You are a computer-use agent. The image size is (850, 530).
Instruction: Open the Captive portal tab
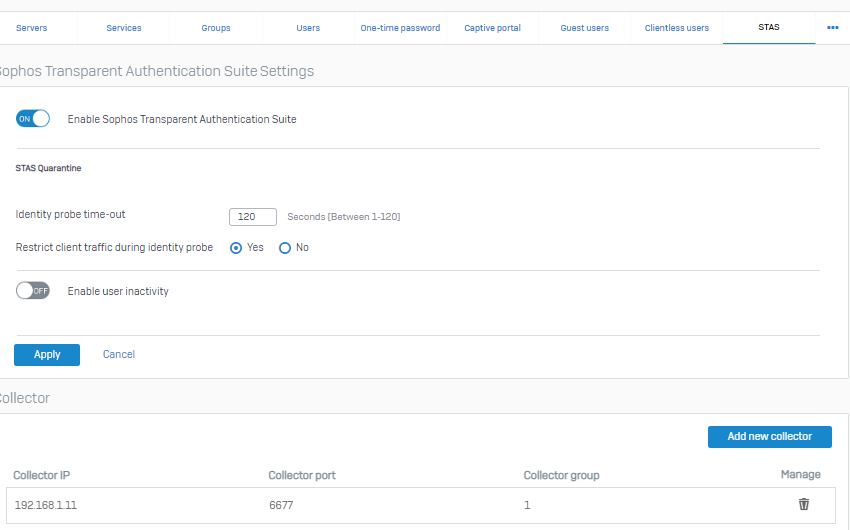[492, 28]
